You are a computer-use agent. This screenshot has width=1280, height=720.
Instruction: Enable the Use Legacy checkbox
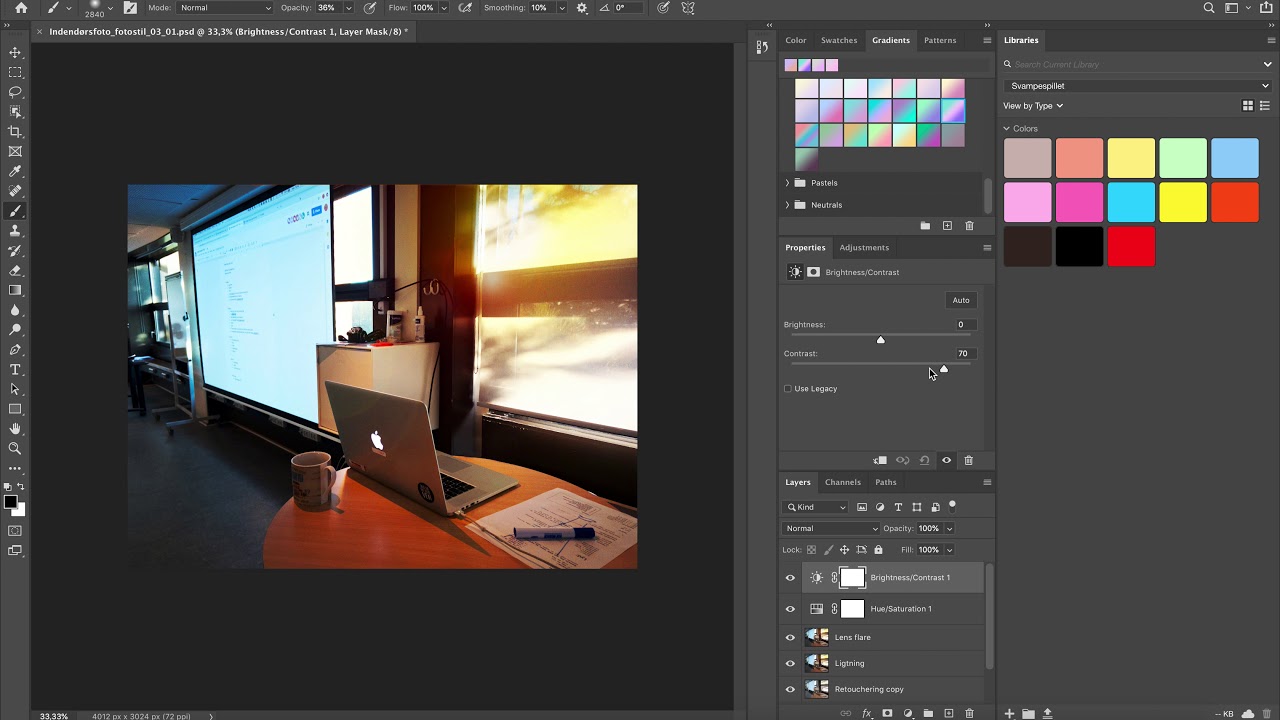pos(788,389)
